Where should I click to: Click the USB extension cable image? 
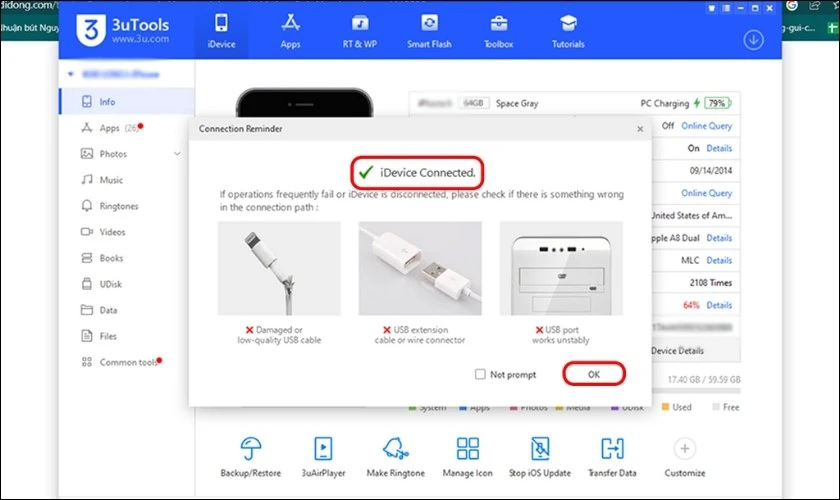[420, 268]
